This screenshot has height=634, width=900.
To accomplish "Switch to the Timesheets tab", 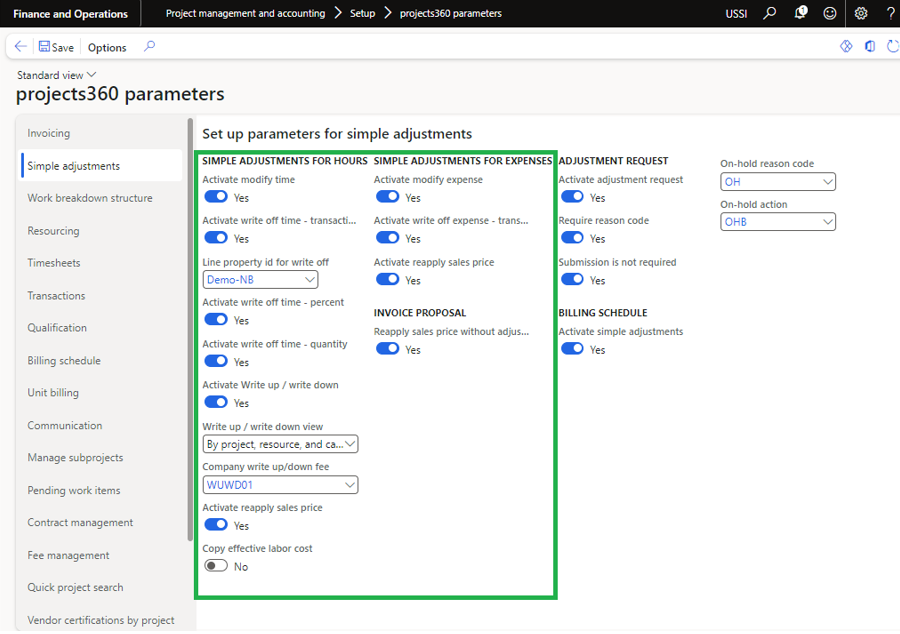I will click(x=54, y=263).
